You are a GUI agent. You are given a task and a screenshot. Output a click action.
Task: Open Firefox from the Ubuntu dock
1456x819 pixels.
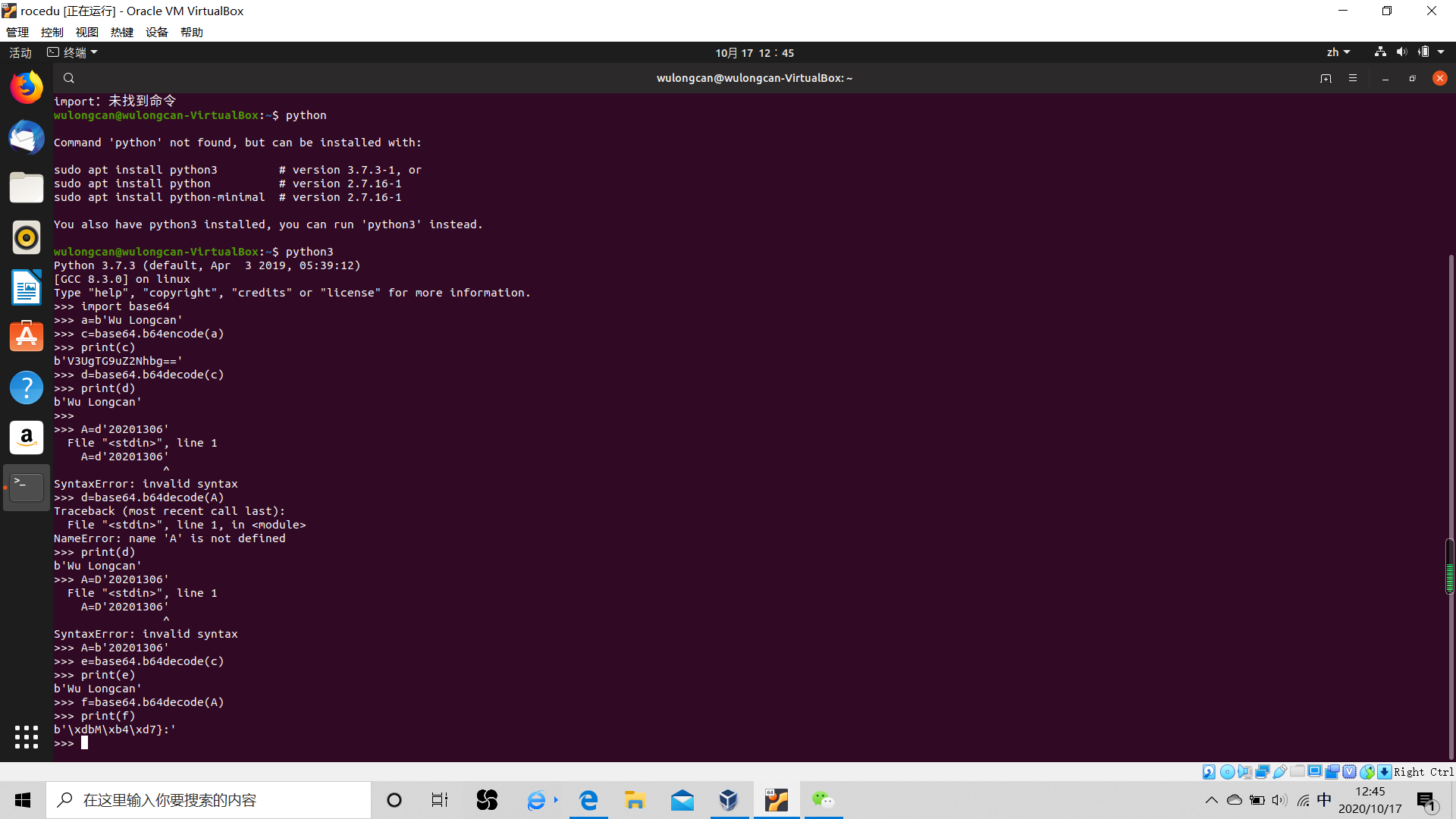[x=27, y=87]
